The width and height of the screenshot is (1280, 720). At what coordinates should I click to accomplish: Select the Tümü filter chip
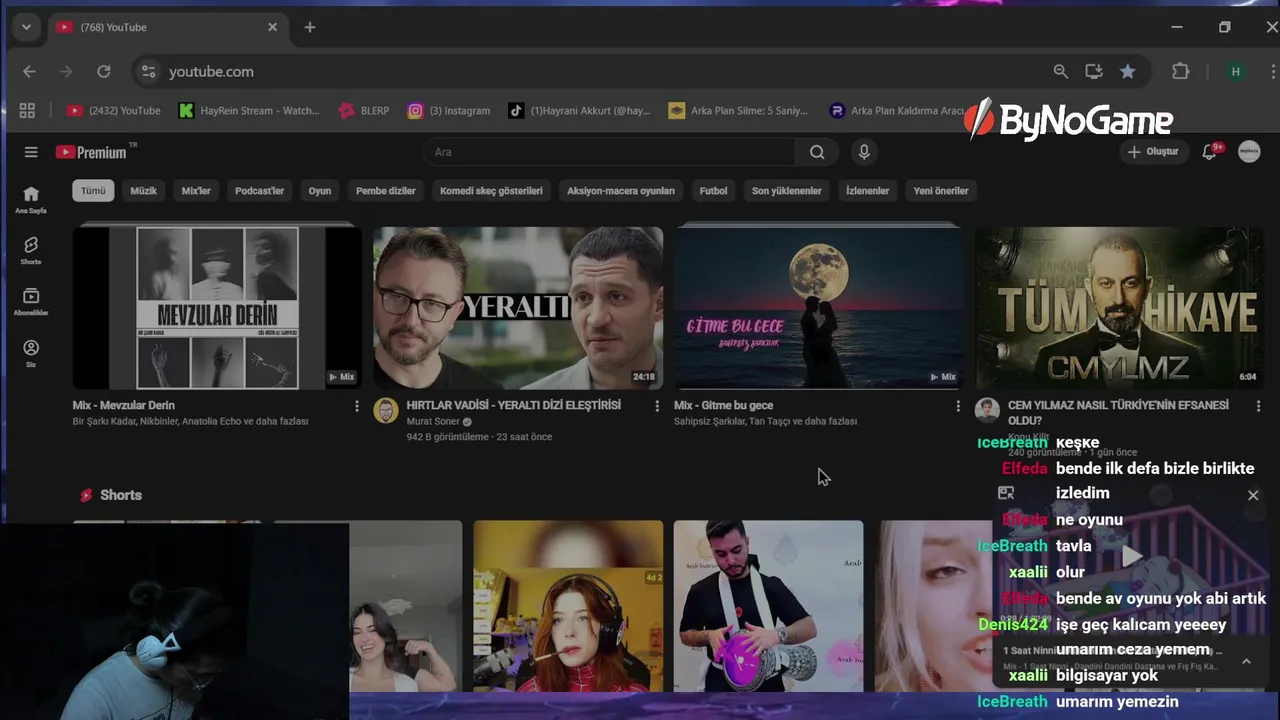coord(93,191)
